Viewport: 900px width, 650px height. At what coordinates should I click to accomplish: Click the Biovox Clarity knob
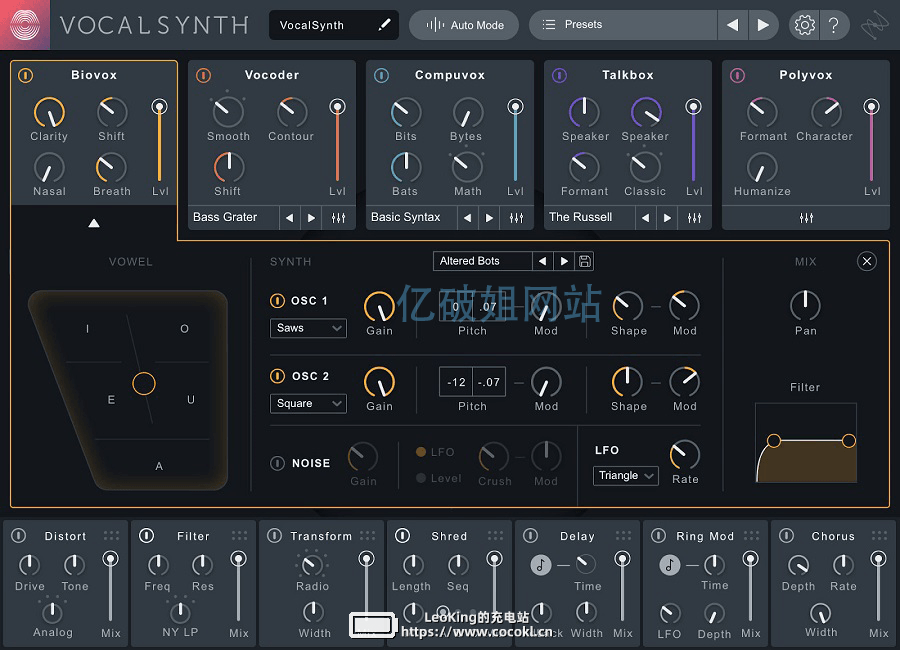point(49,113)
